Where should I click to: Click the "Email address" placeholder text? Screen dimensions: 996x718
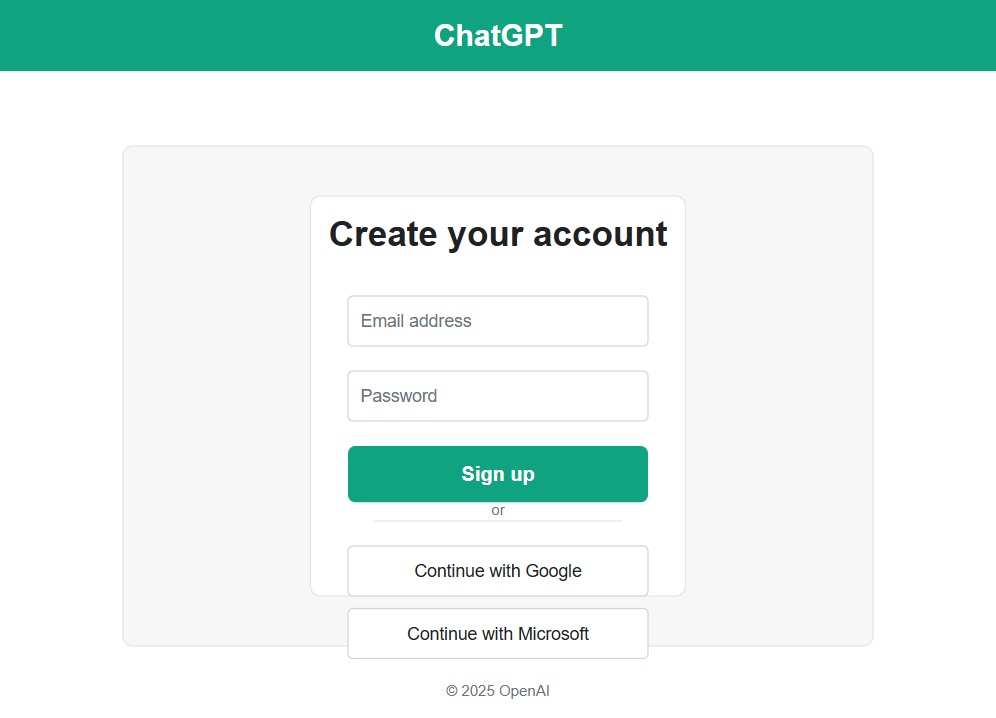coord(416,321)
